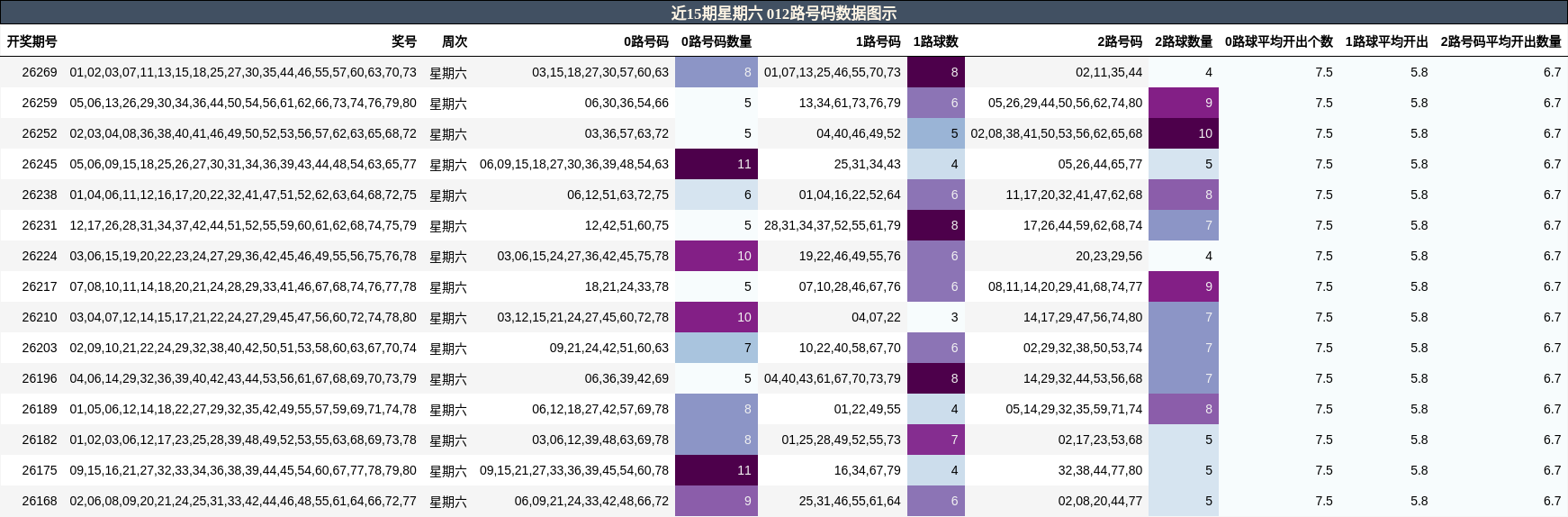Viewport: 1568px width, 517px height.
Task: Click the 奖号 cell in row 26168
Action: click(243, 501)
